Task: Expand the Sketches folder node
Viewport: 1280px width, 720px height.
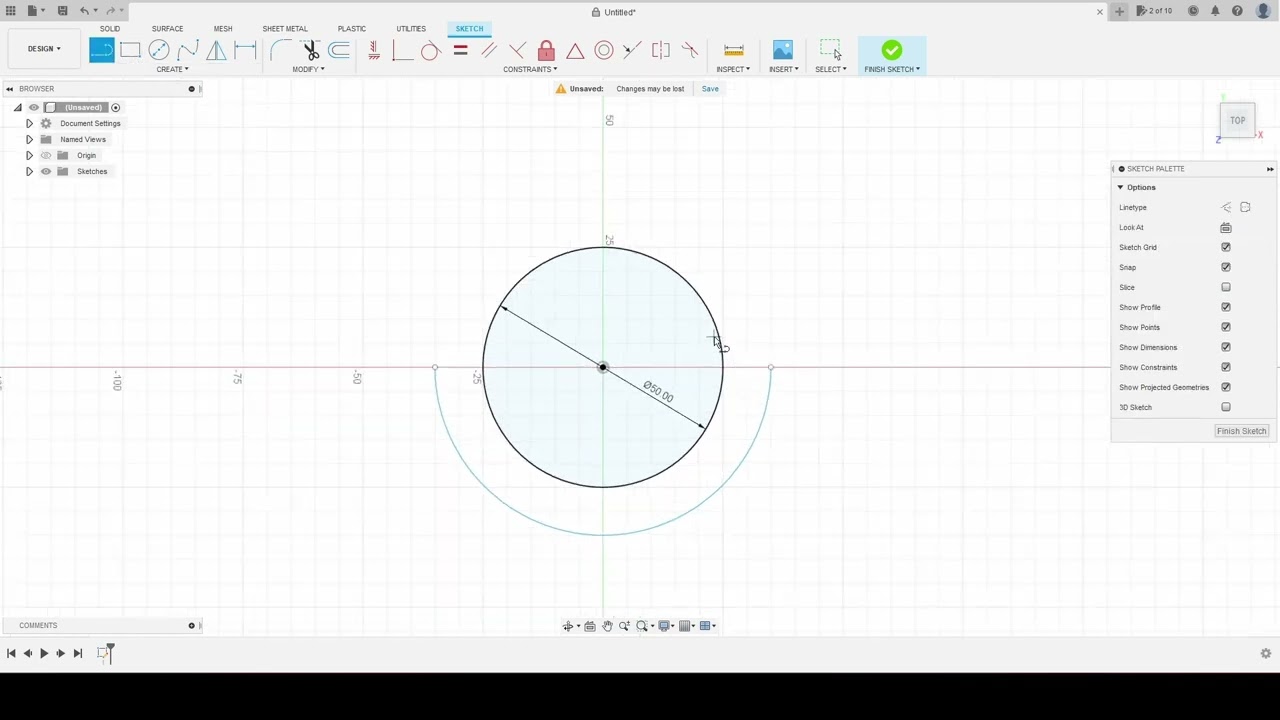Action: coord(29,171)
